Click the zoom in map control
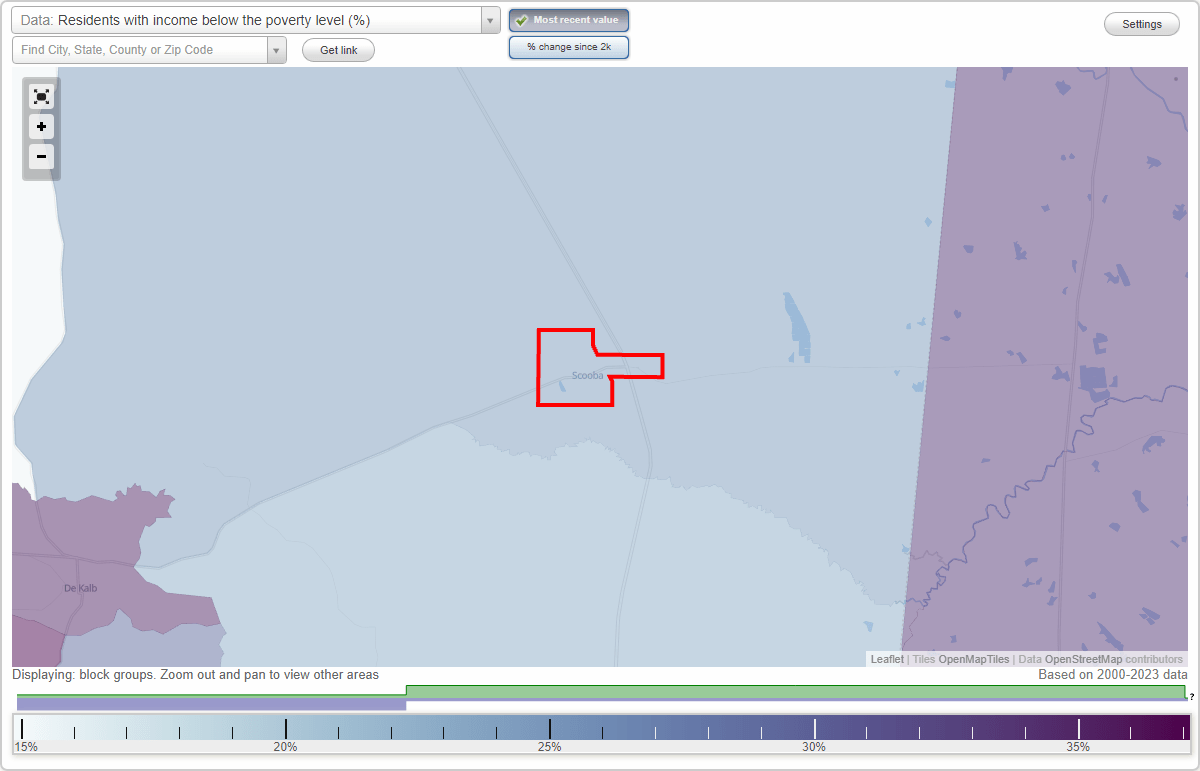The height and width of the screenshot is (771, 1200). coord(41,126)
